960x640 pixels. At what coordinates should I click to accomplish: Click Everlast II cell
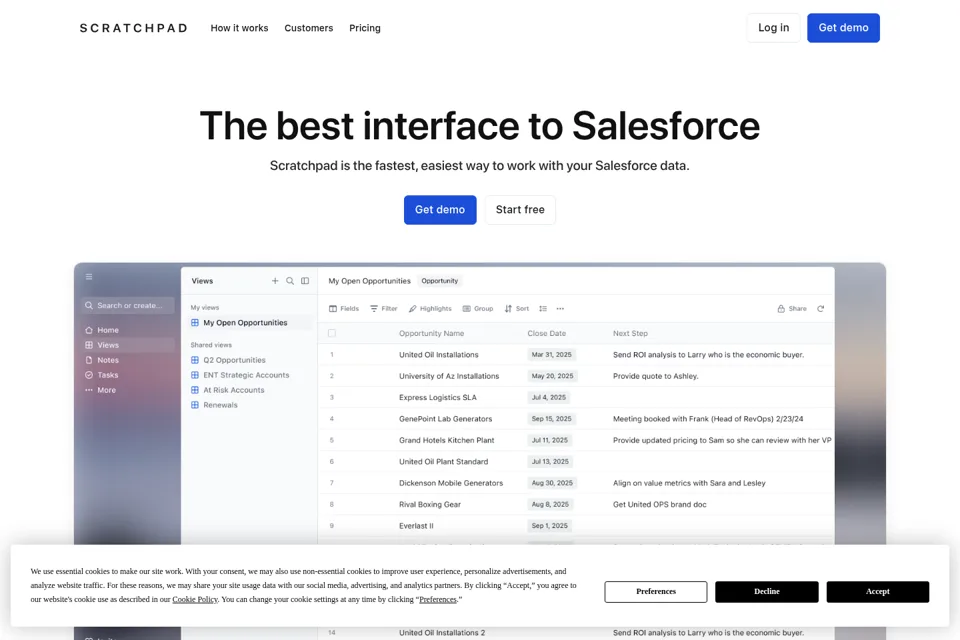point(416,526)
